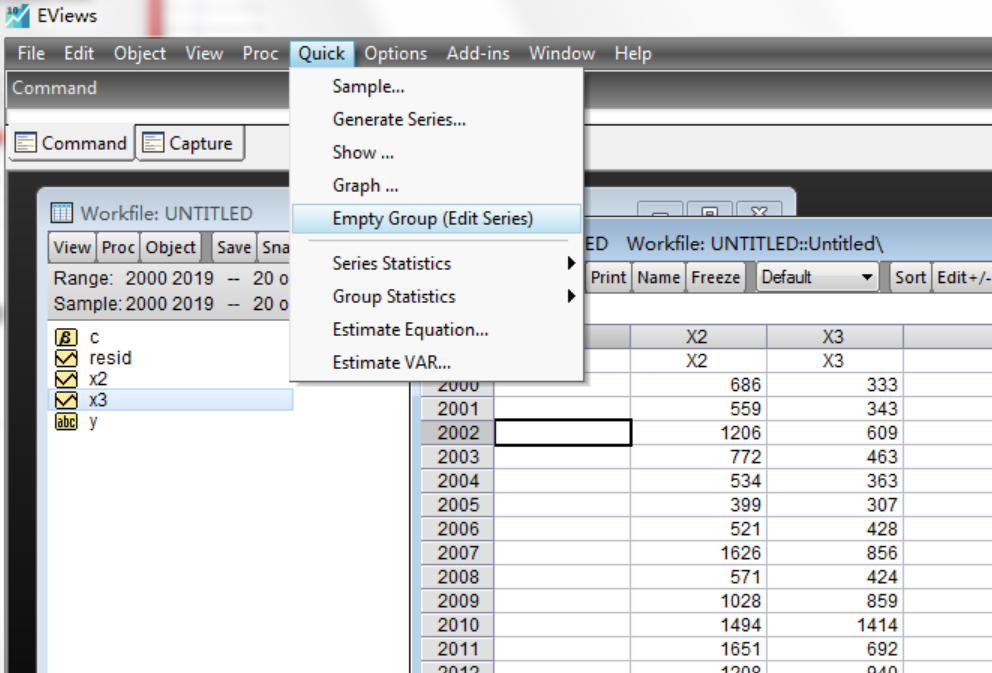Select the X2 column header
The height and width of the screenshot is (673, 992).
[x=698, y=336]
